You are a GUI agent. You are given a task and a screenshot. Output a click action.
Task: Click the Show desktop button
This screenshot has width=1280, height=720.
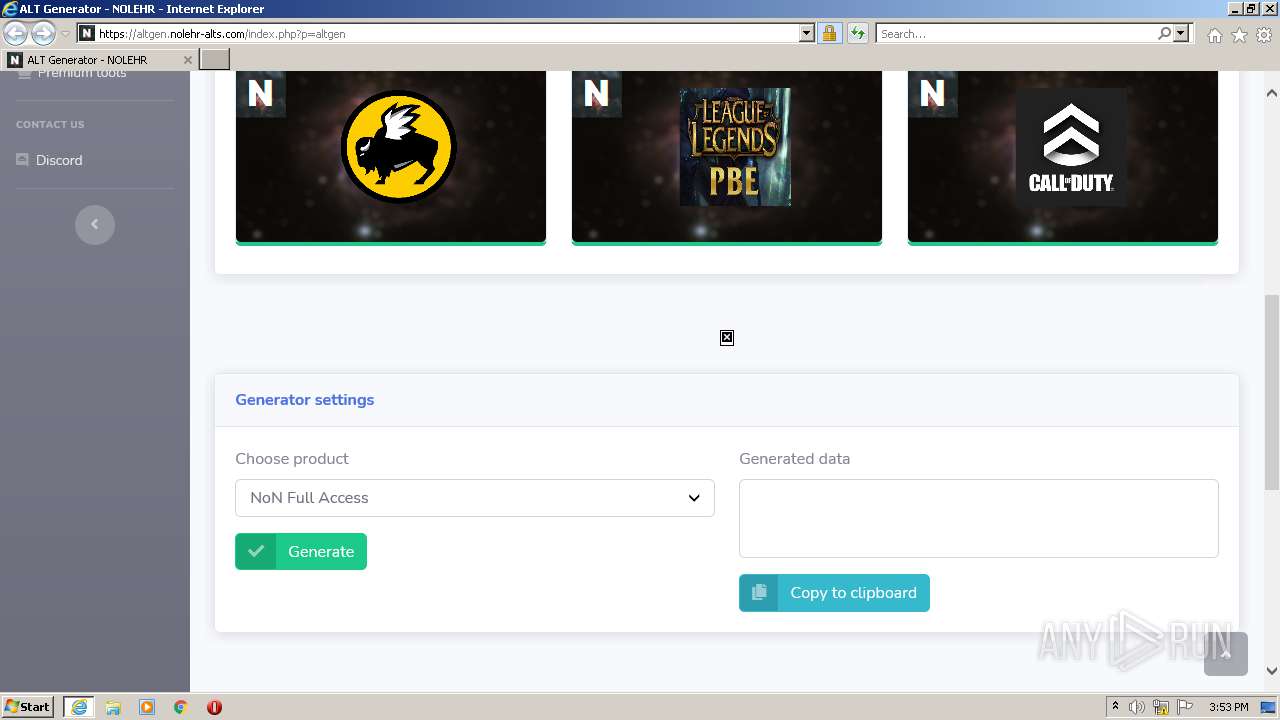1269,707
